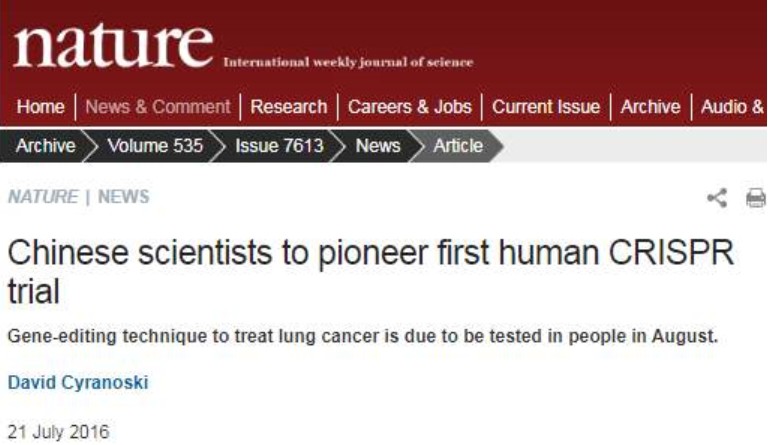The width and height of the screenshot is (768, 445).
Task: Click the NATURE section label
Action: tap(43, 197)
